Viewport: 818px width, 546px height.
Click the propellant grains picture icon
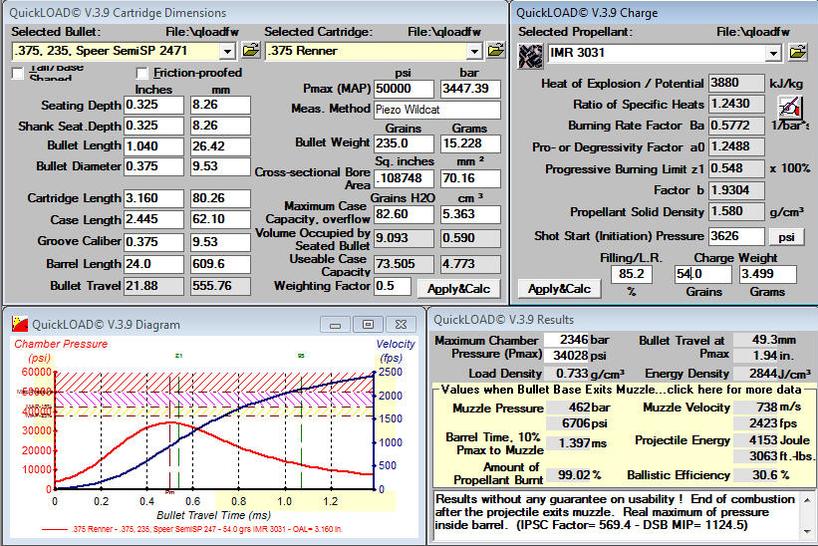pyautogui.click(x=529, y=54)
